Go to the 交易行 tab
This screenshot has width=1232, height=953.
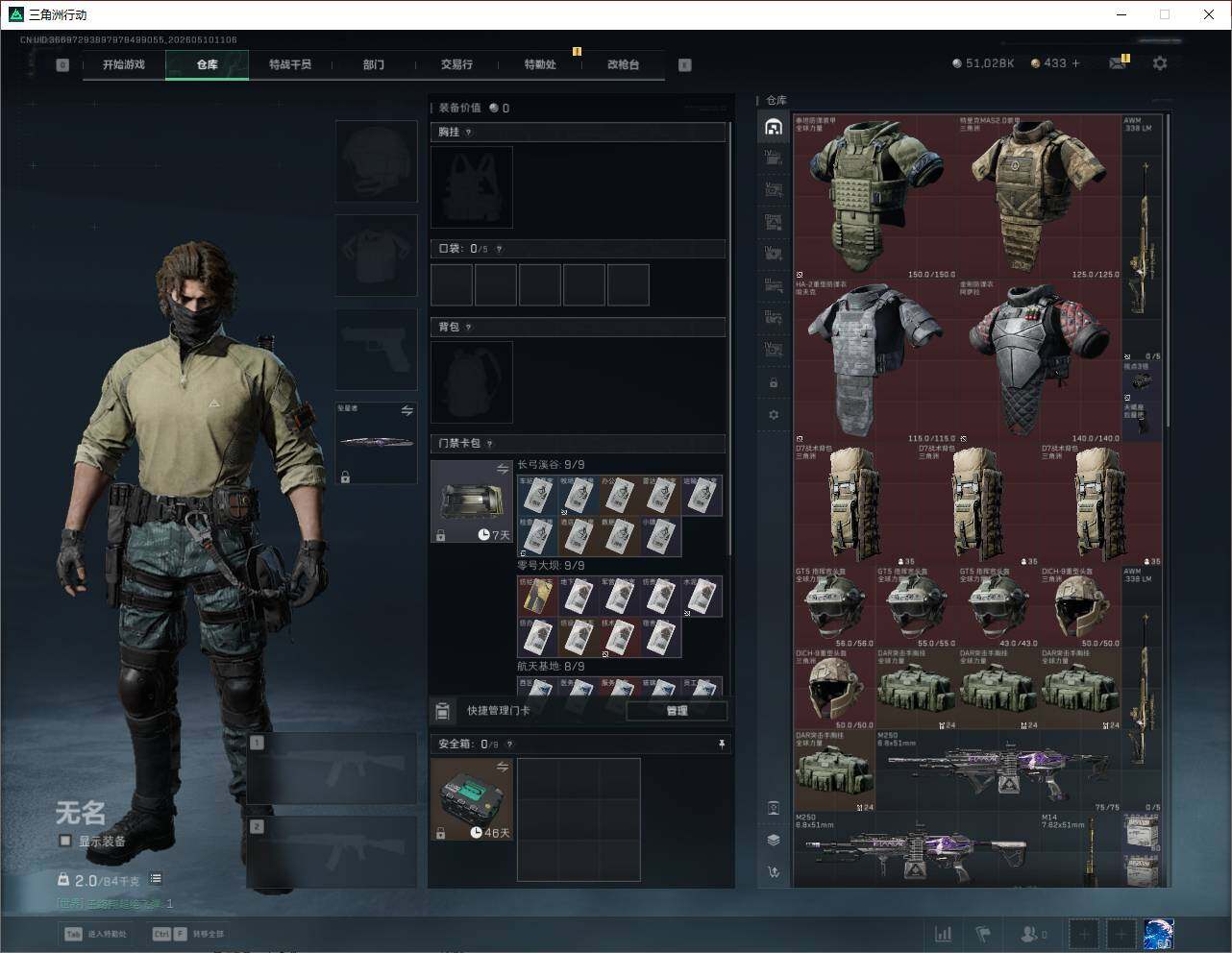coord(456,64)
